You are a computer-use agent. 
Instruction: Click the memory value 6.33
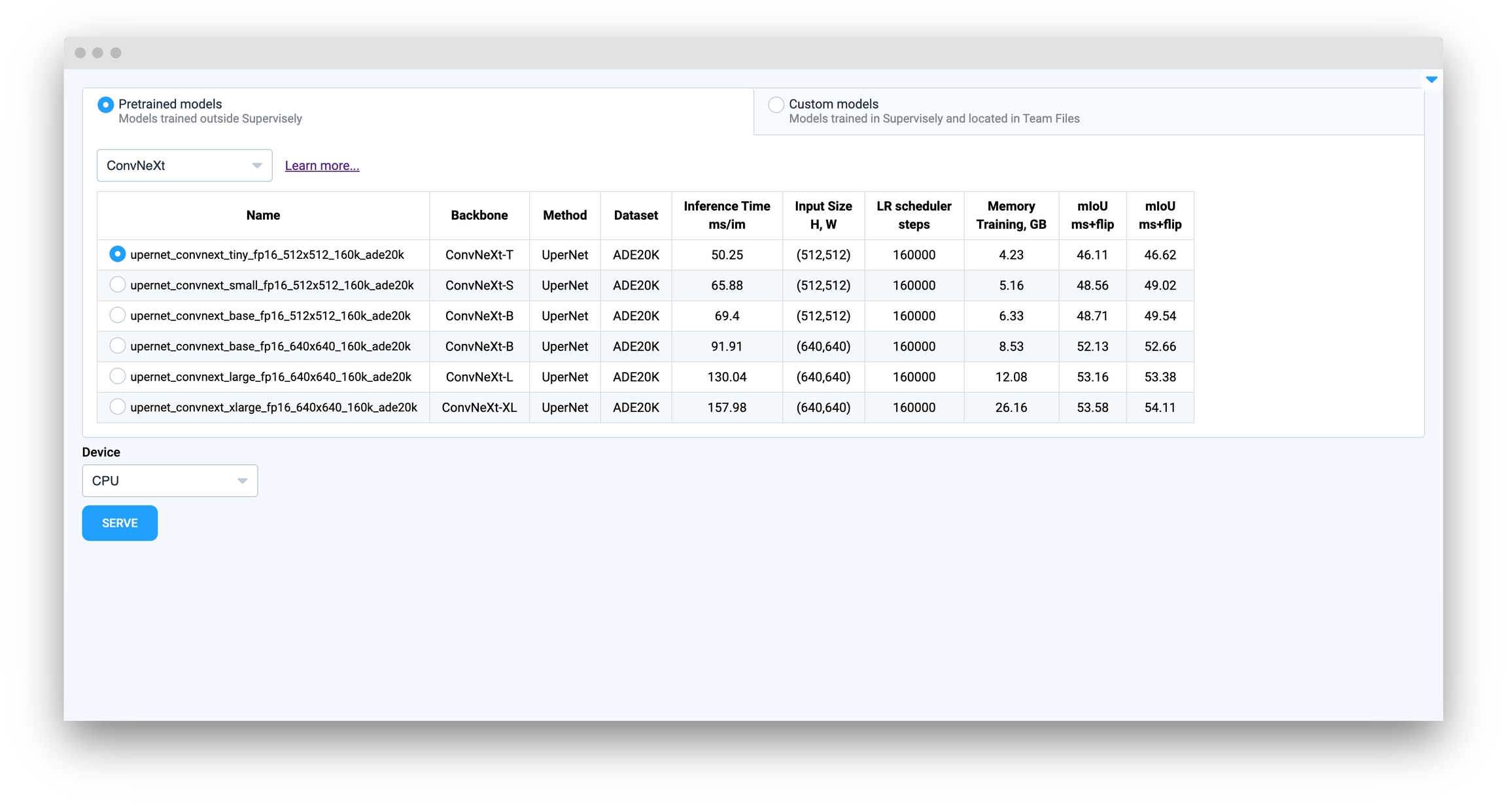click(x=1011, y=316)
